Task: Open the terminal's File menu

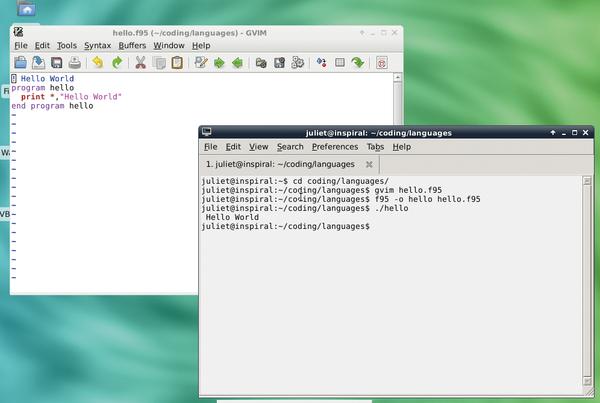Action: pos(210,147)
